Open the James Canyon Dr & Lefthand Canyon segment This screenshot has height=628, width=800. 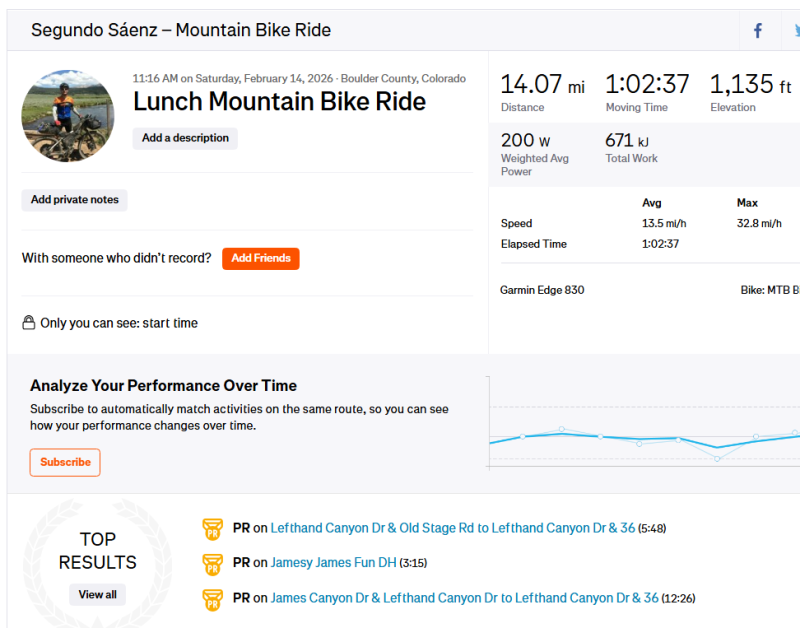tap(464, 598)
